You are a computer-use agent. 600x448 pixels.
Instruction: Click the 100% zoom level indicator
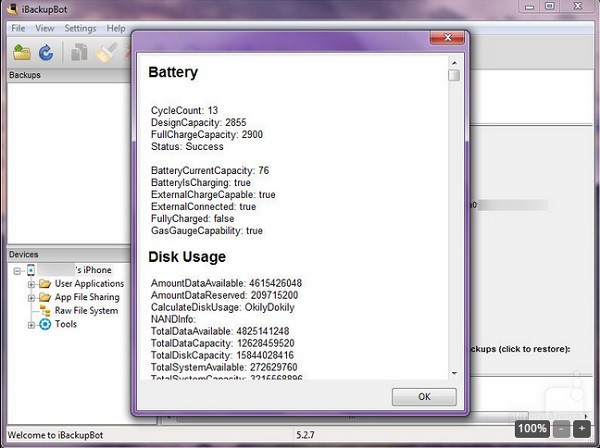tap(532, 429)
